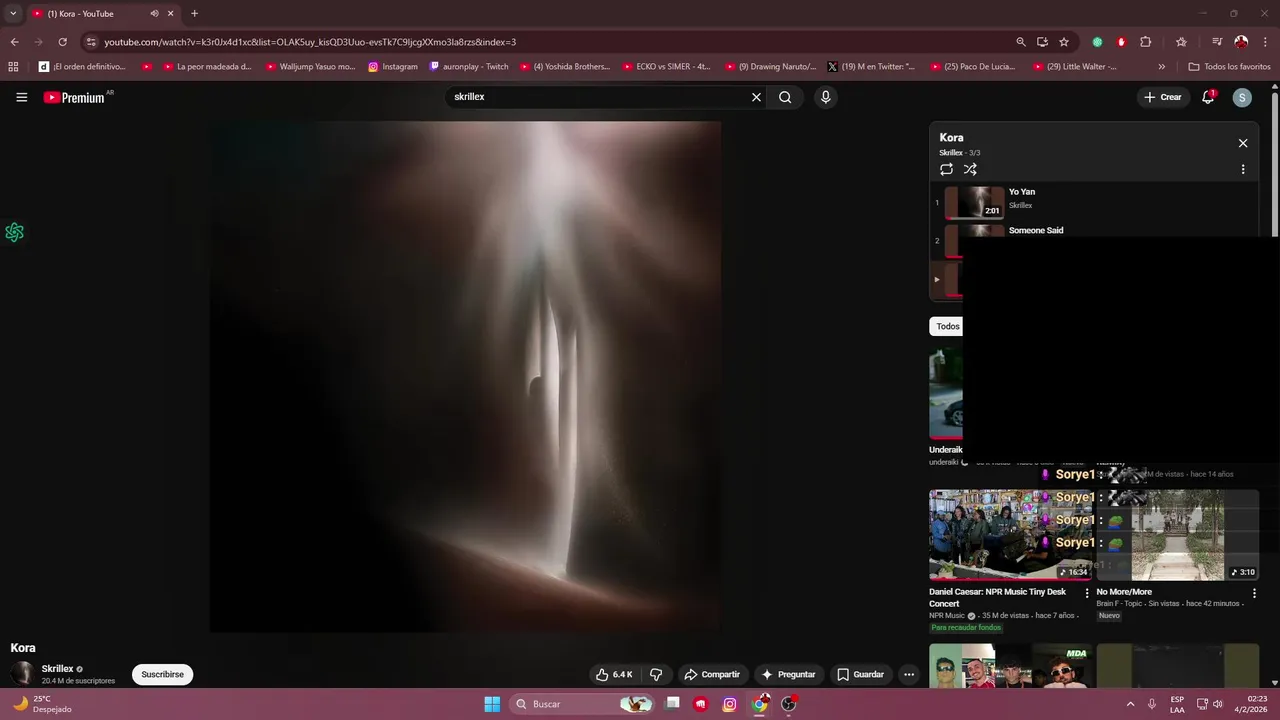The width and height of the screenshot is (1280, 720).
Task: Open the Crear menu
Action: pos(1163,97)
